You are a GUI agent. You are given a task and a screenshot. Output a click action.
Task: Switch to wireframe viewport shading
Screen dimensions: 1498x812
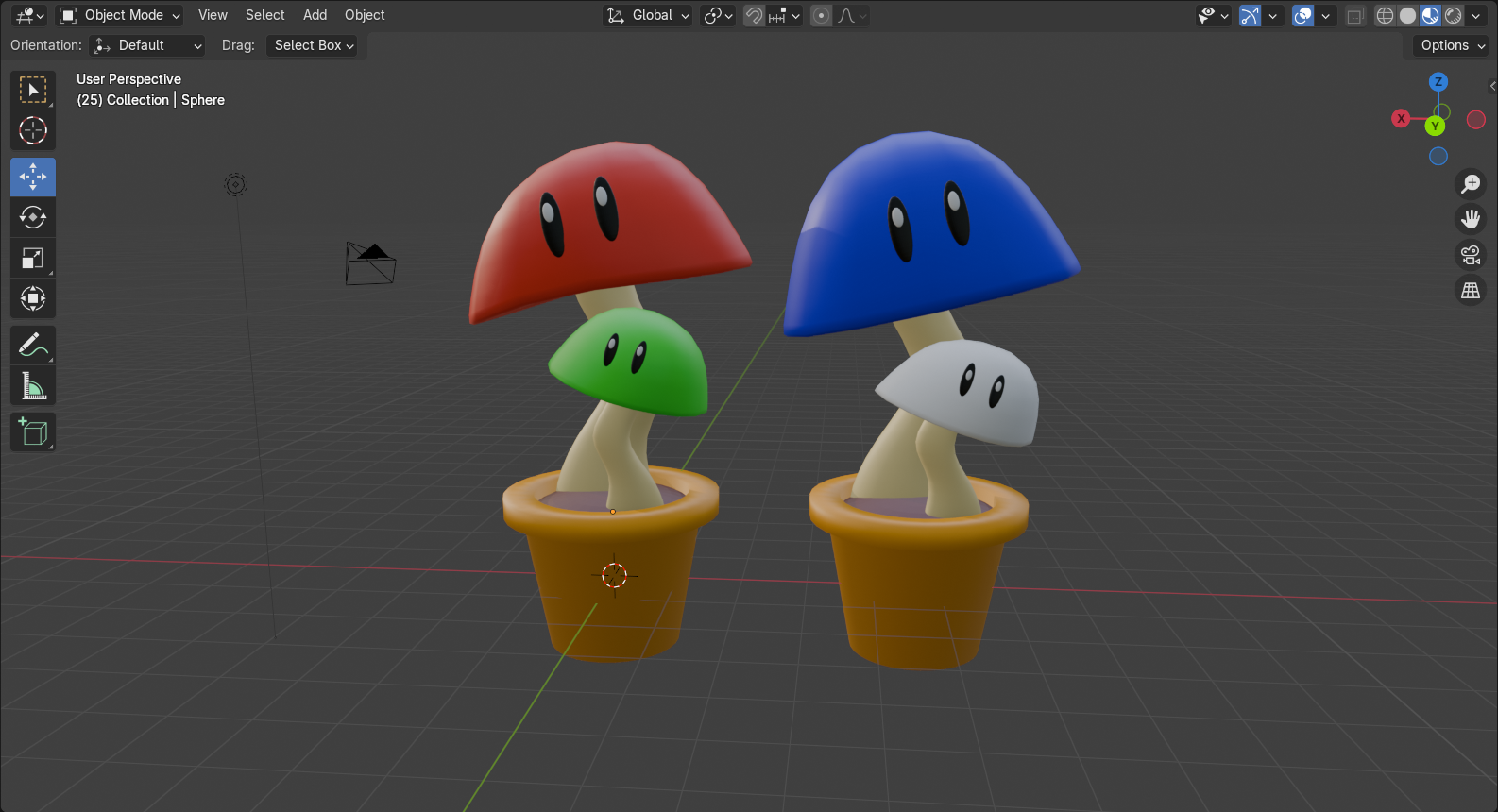[1385, 15]
